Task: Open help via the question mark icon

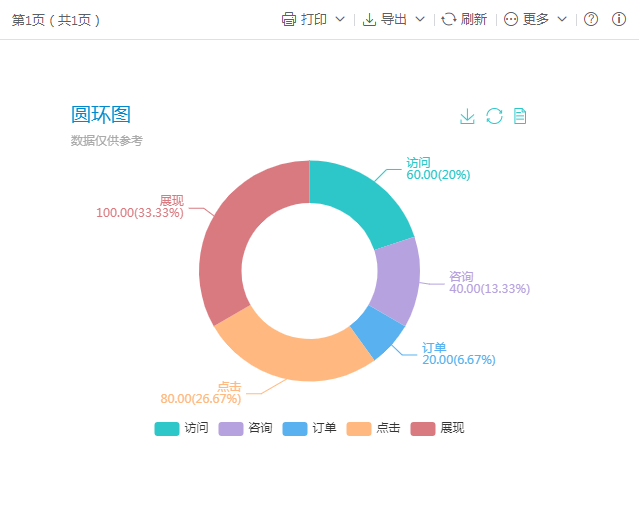Action: 591,19
